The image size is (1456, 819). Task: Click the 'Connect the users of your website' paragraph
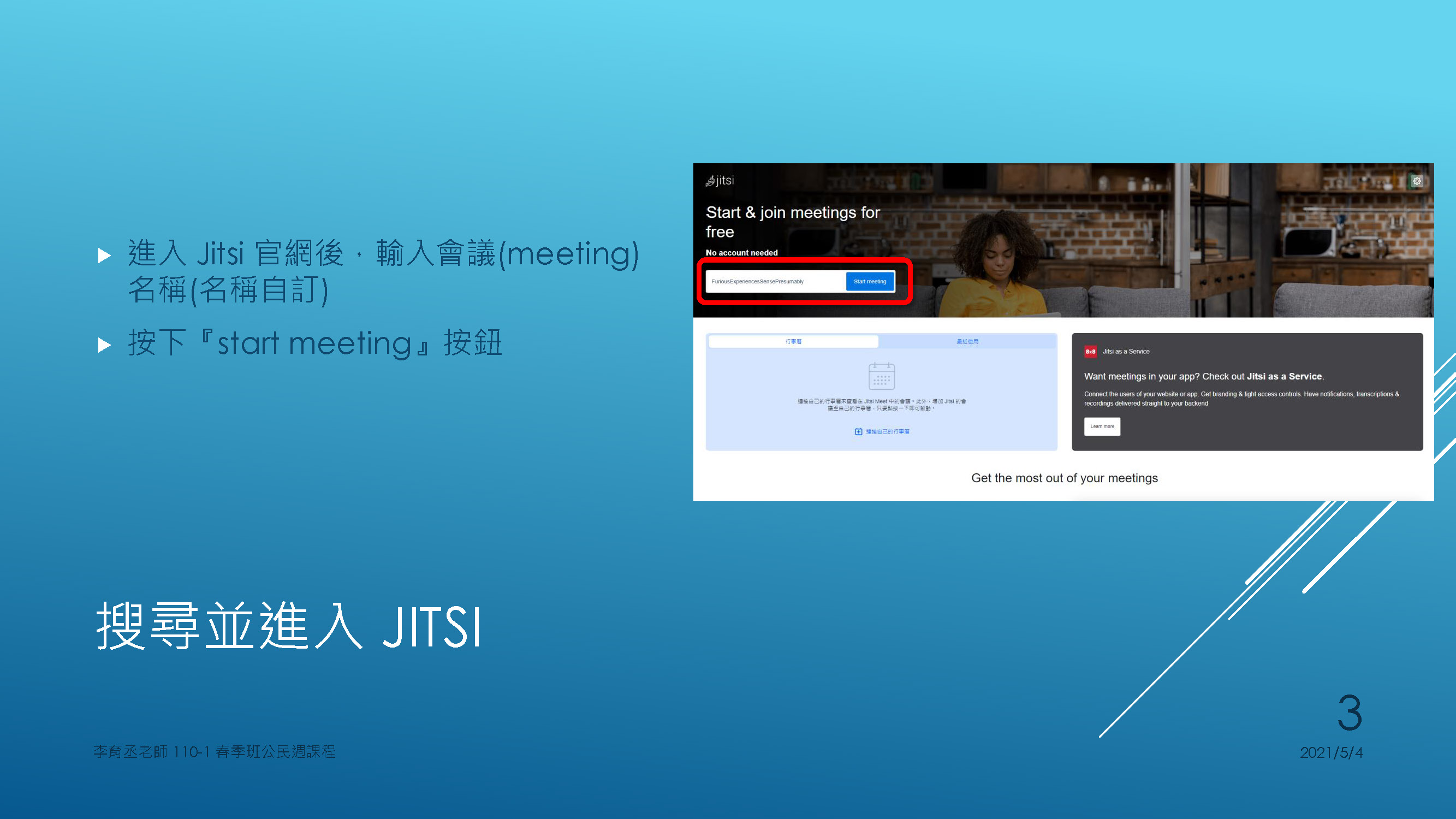(x=1241, y=399)
